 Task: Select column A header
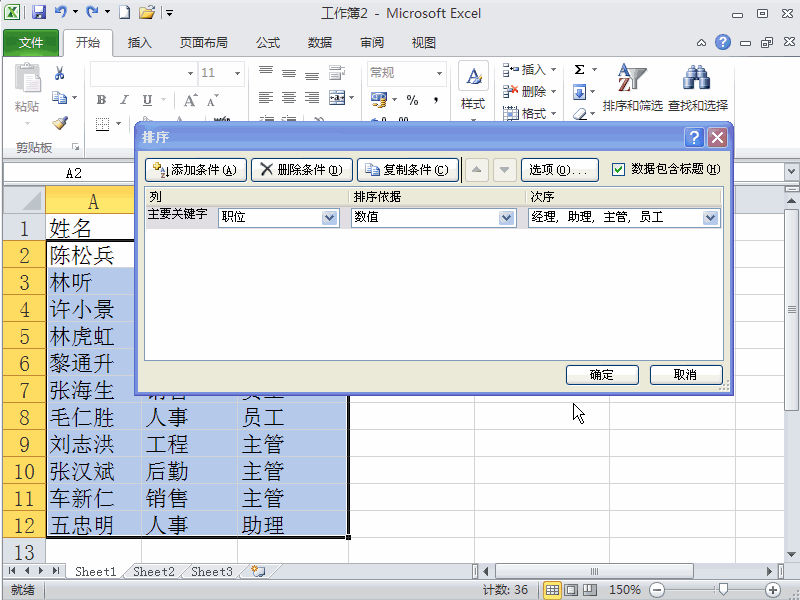coord(92,201)
